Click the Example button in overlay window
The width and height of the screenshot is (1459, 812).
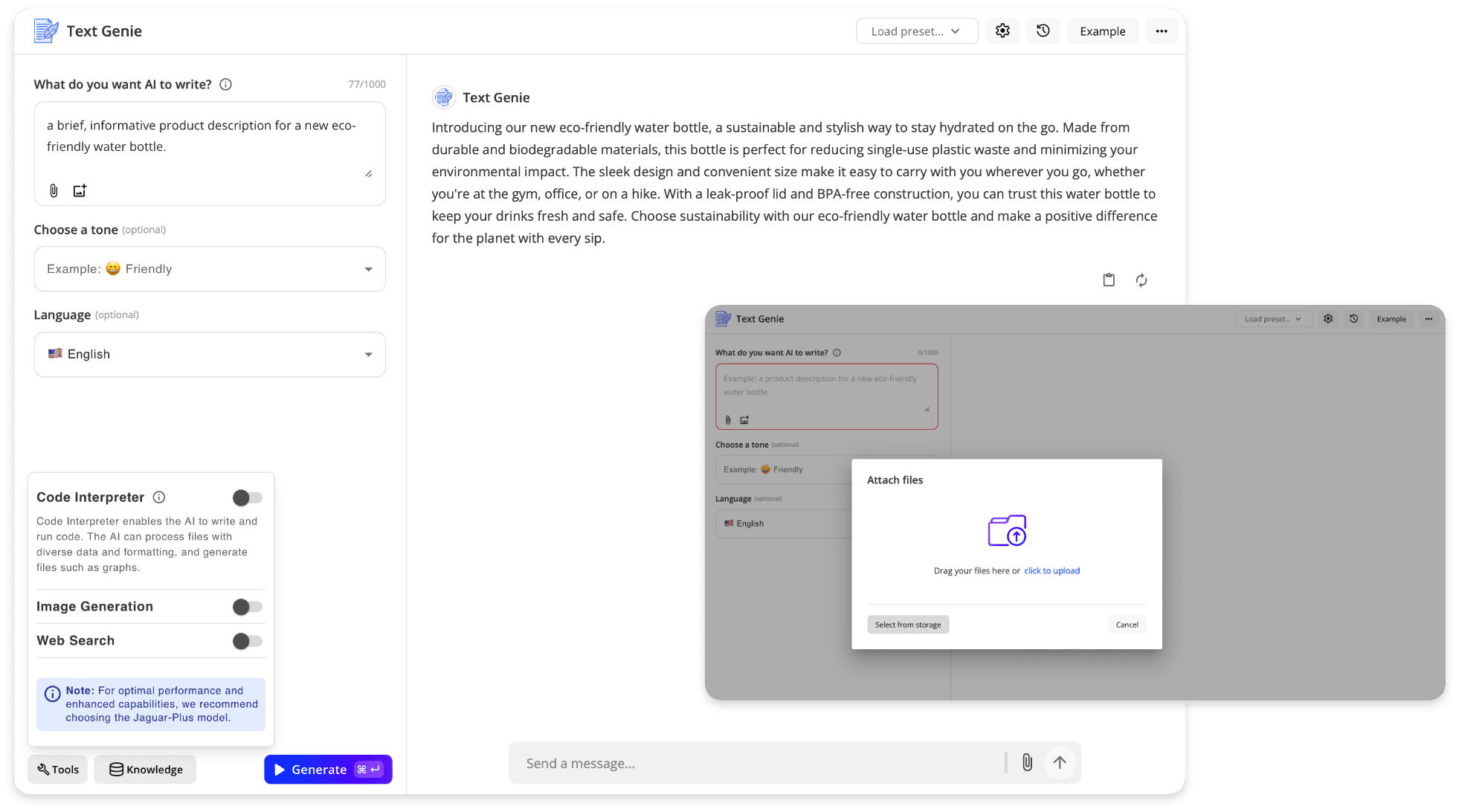[x=1391, y=319]
